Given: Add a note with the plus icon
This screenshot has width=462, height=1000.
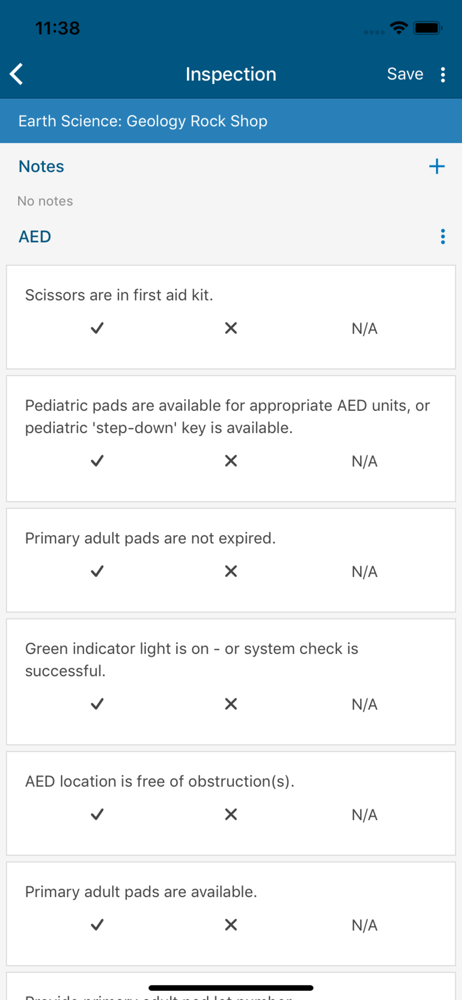Looking at the screenshot, I should 436,167.
